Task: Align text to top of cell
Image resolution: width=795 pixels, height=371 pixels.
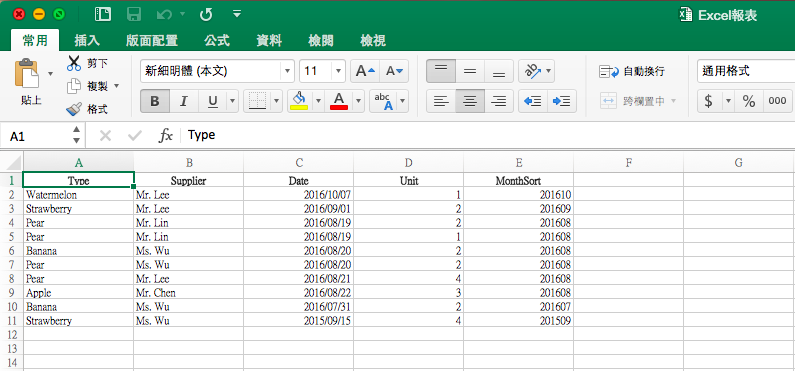Action: pos(441,71)
